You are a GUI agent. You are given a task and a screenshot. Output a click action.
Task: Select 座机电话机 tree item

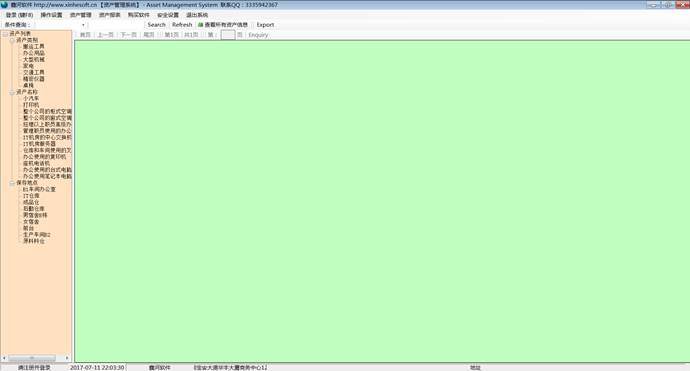pyautogui.click(x=36, y=163)
